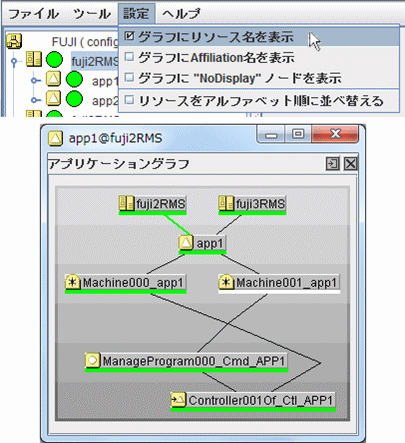Select app1 node label in graph
The image size is (405, 443).
210,243
